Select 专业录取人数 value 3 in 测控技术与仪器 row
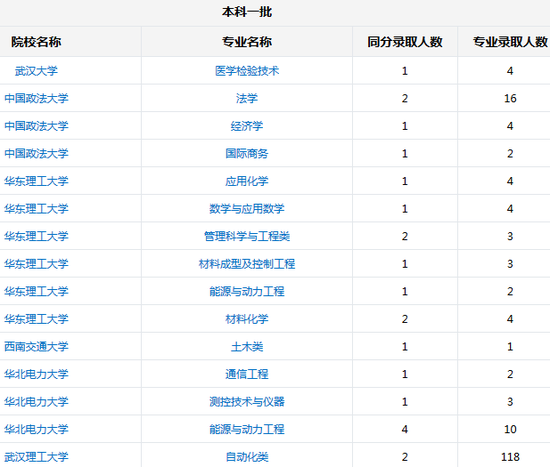 click(510, 402)
